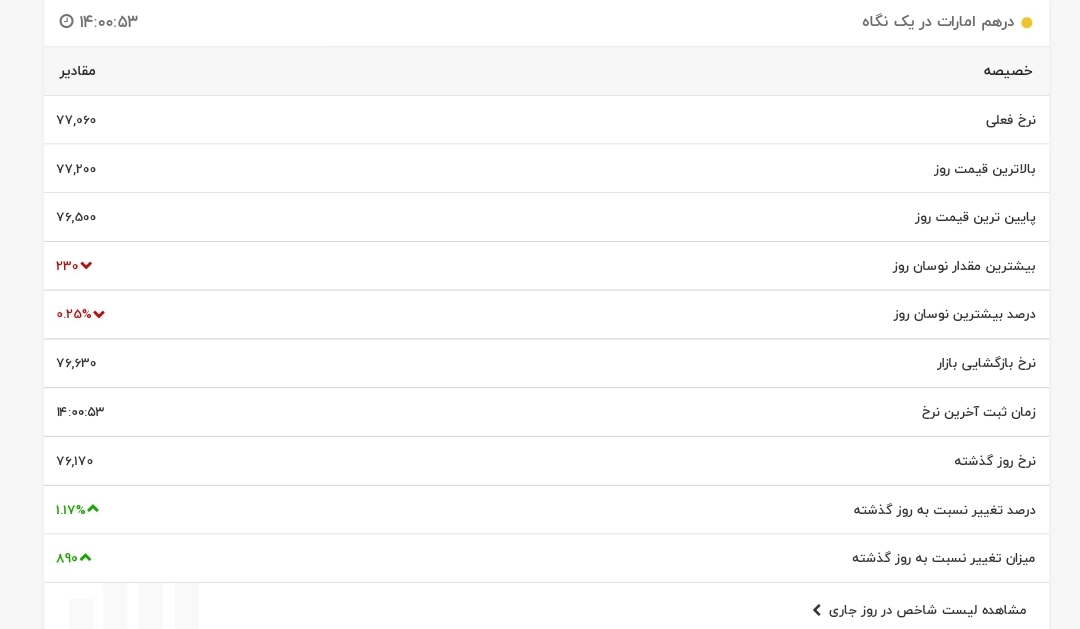Click the نرخ روز گذشته label
1080x629 pixels.
click(995, 460)
